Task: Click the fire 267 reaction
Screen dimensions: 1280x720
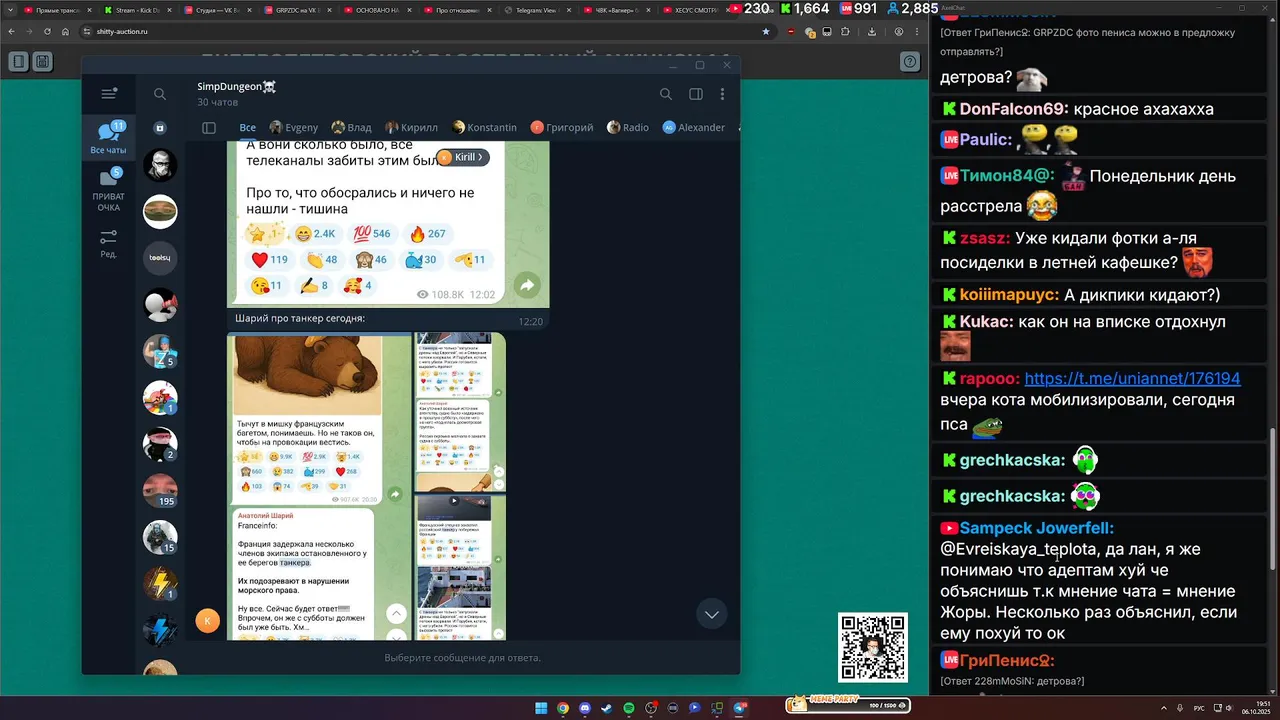Action: pos(428,234)
